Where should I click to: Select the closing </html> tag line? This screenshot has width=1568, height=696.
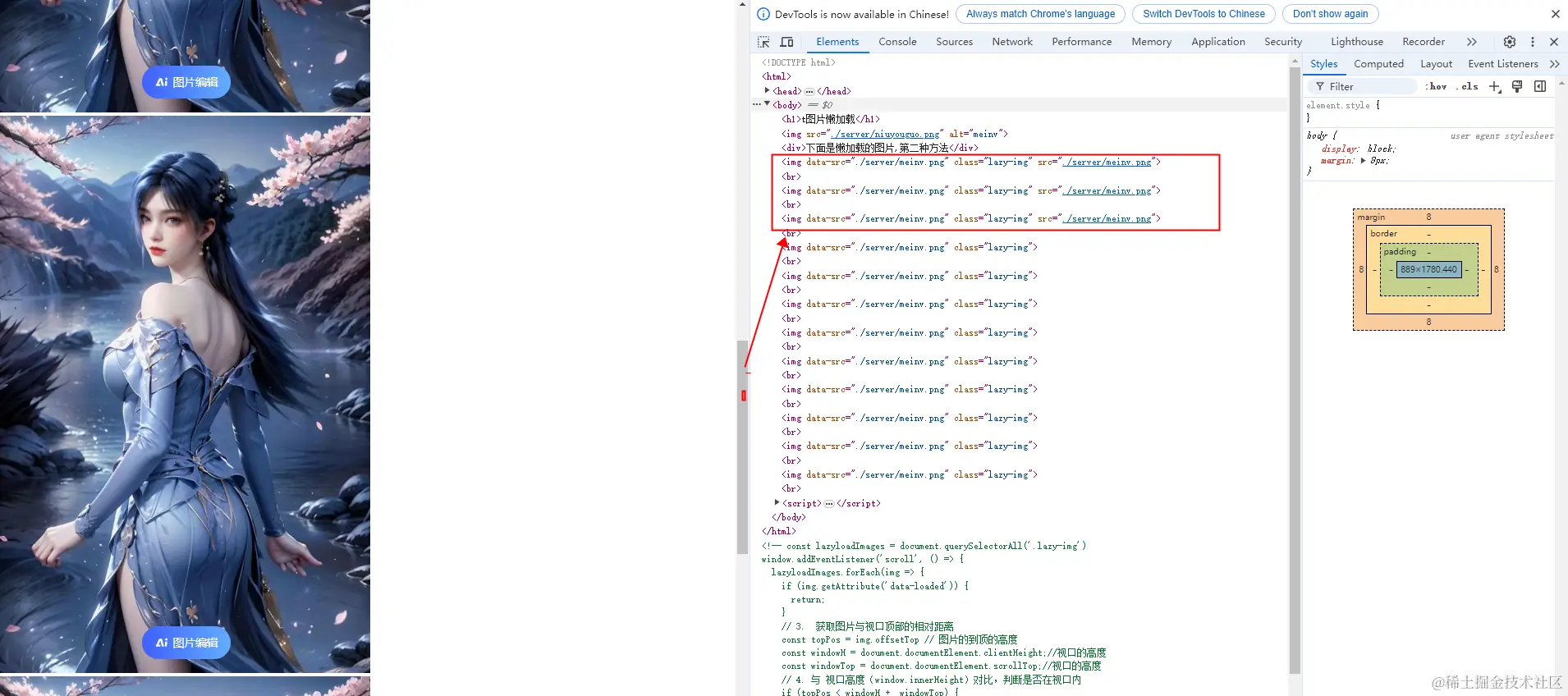tap(779, 532)
